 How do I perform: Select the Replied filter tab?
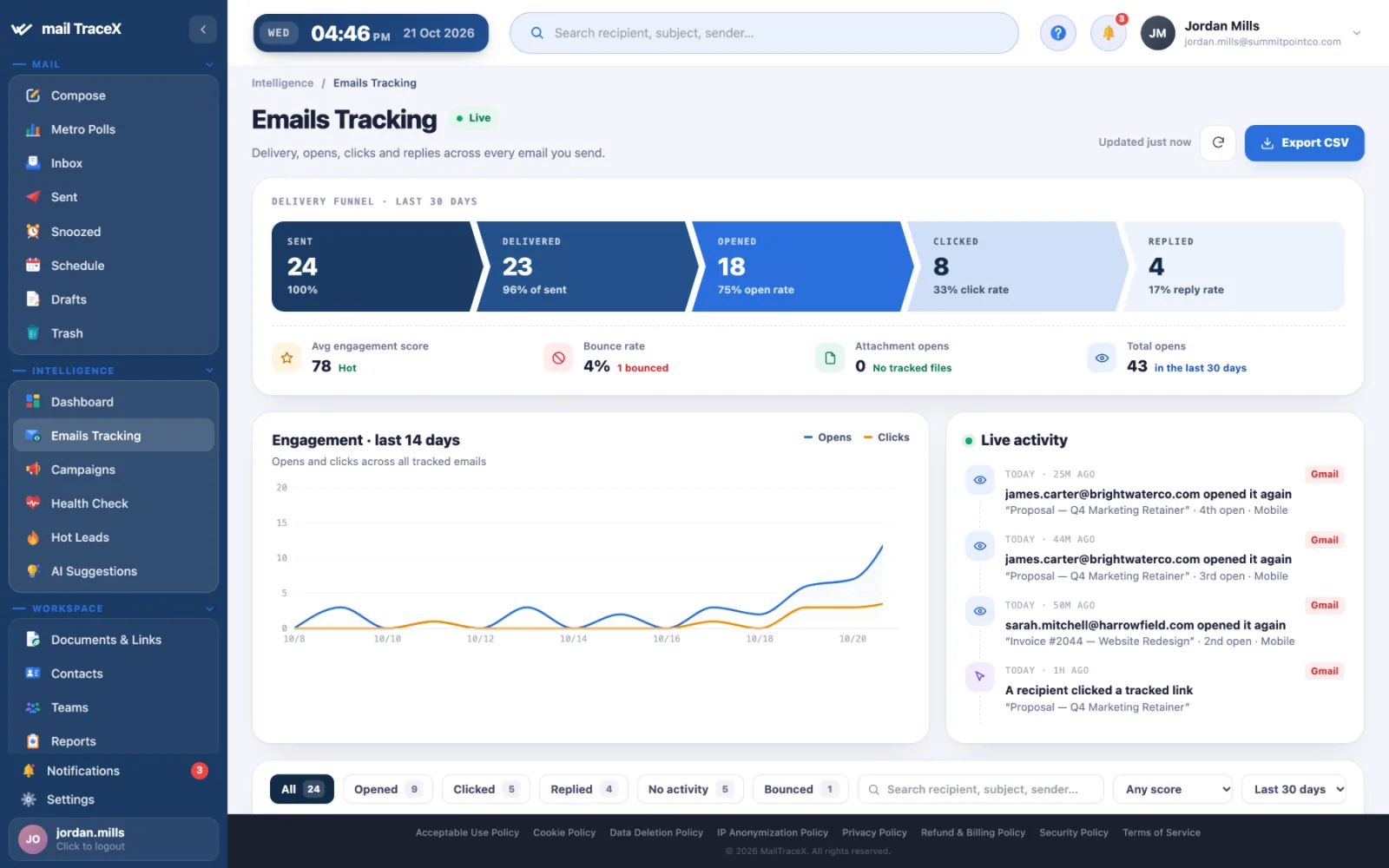pos(583,789)
